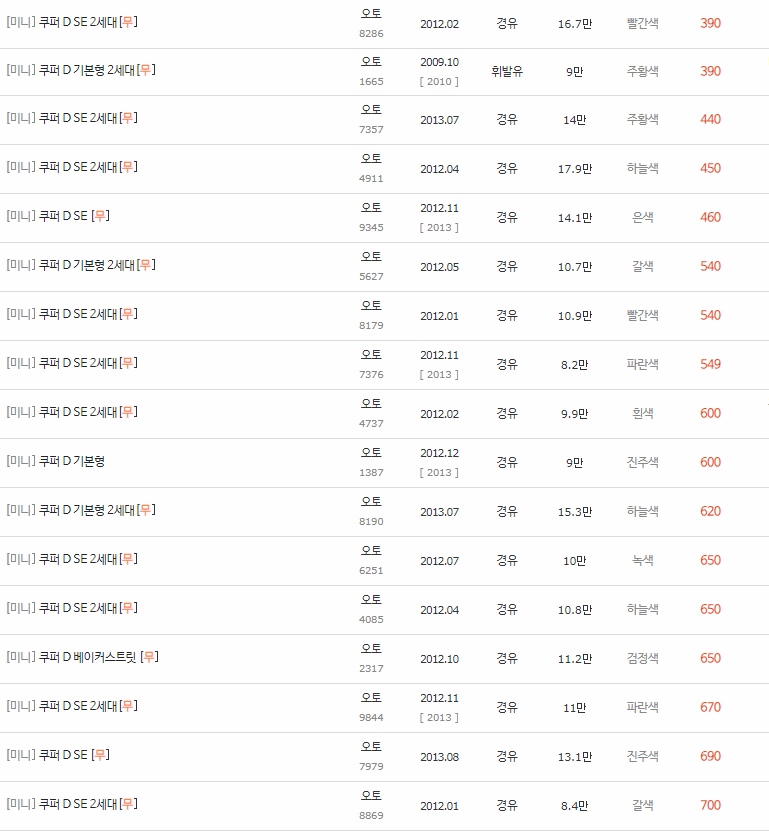Select the 쿠퍼 D 베이커스트릿 listing
This screenshot has width=769, height=831.
(x=78, y=657)
